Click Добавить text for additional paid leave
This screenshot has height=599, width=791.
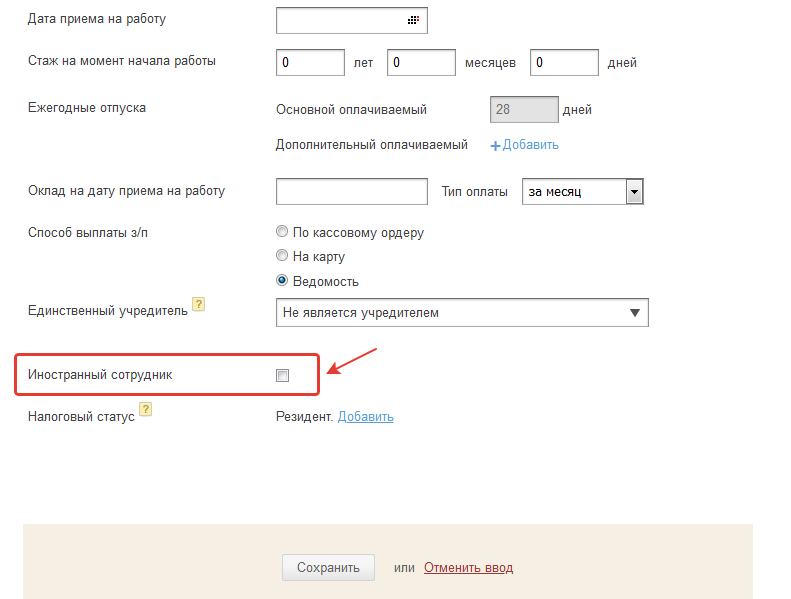pyautogui.click(x=530, y=145)
